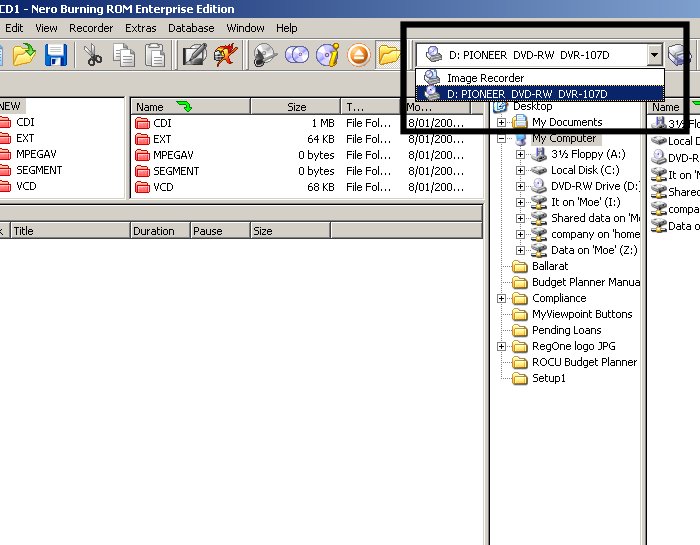The image size is (700, 545).
Task: Collapse the My Computer tree node
Action: point(501,138)
